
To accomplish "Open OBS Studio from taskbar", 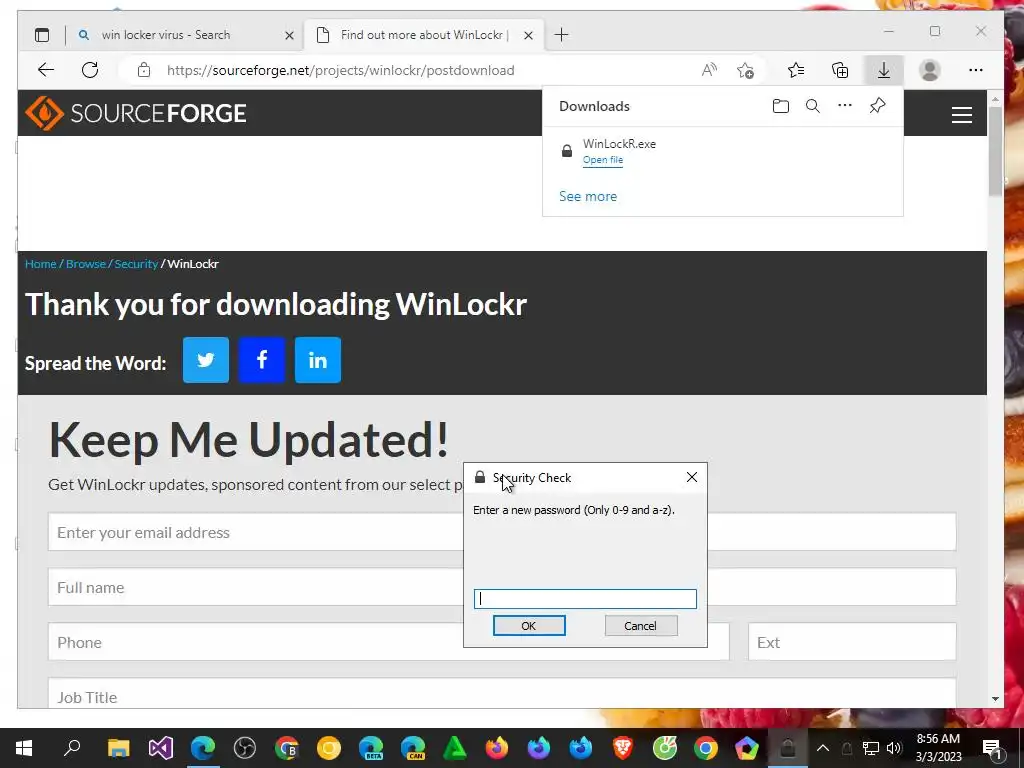I will click(x=245, y=748).
